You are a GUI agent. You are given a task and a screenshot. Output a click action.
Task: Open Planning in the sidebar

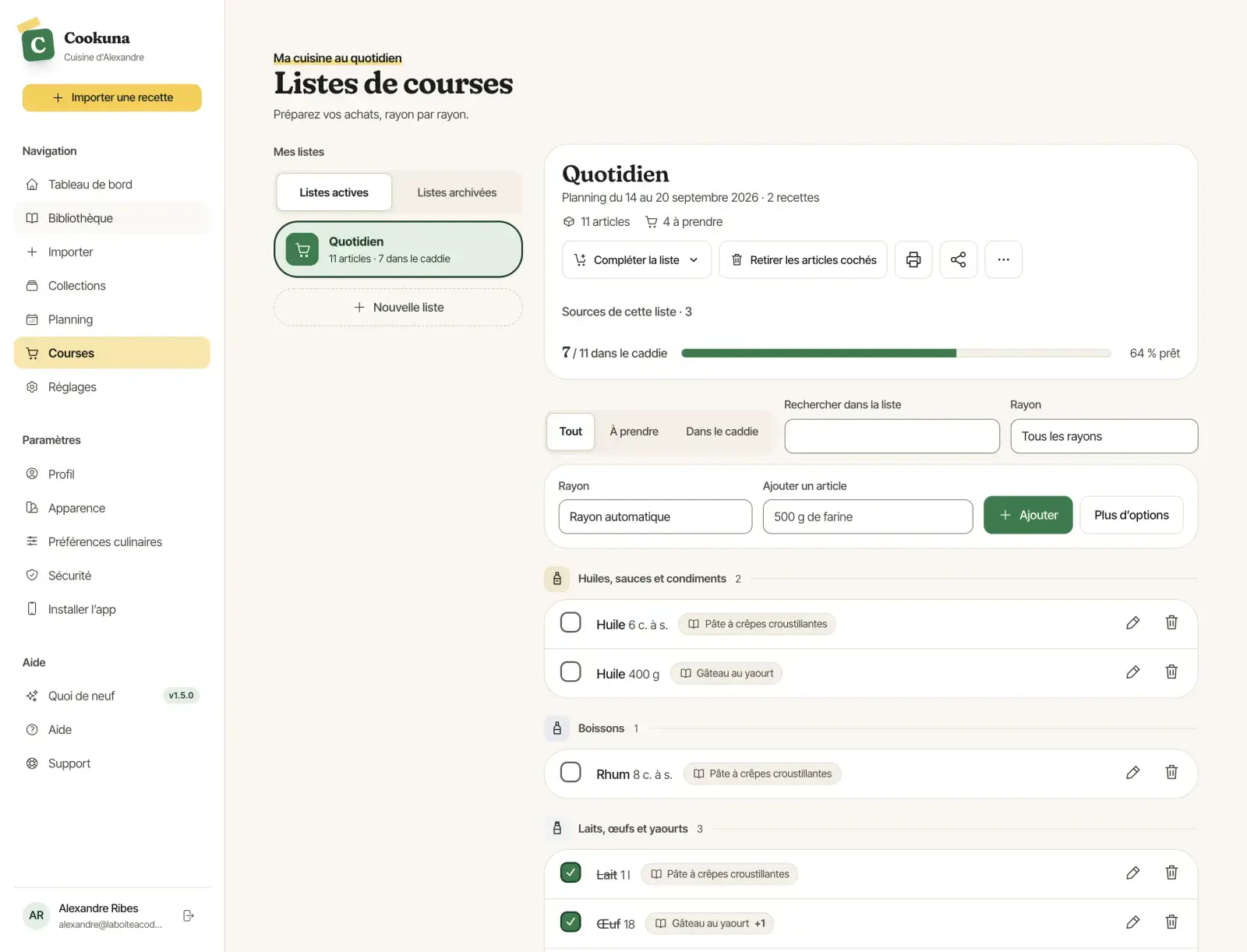[x=112, y=319]
